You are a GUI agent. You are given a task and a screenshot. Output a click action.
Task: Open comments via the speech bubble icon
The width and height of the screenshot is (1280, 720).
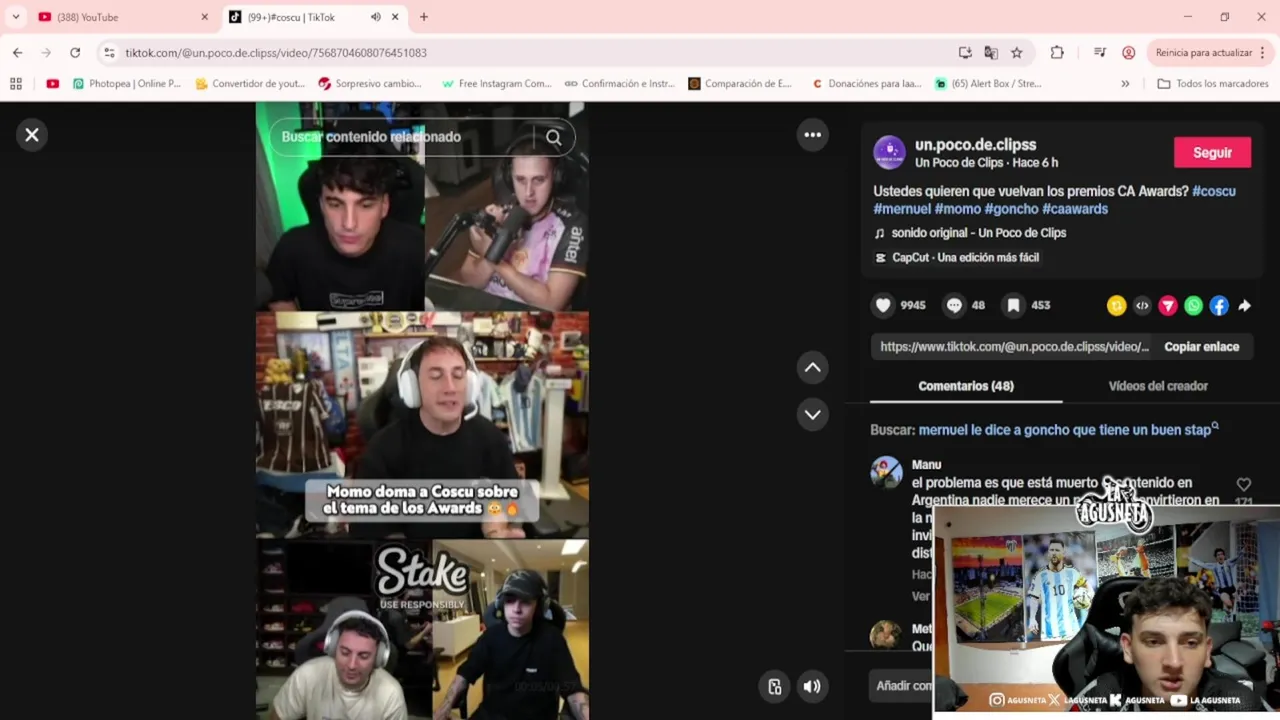(x=954, y=305)
